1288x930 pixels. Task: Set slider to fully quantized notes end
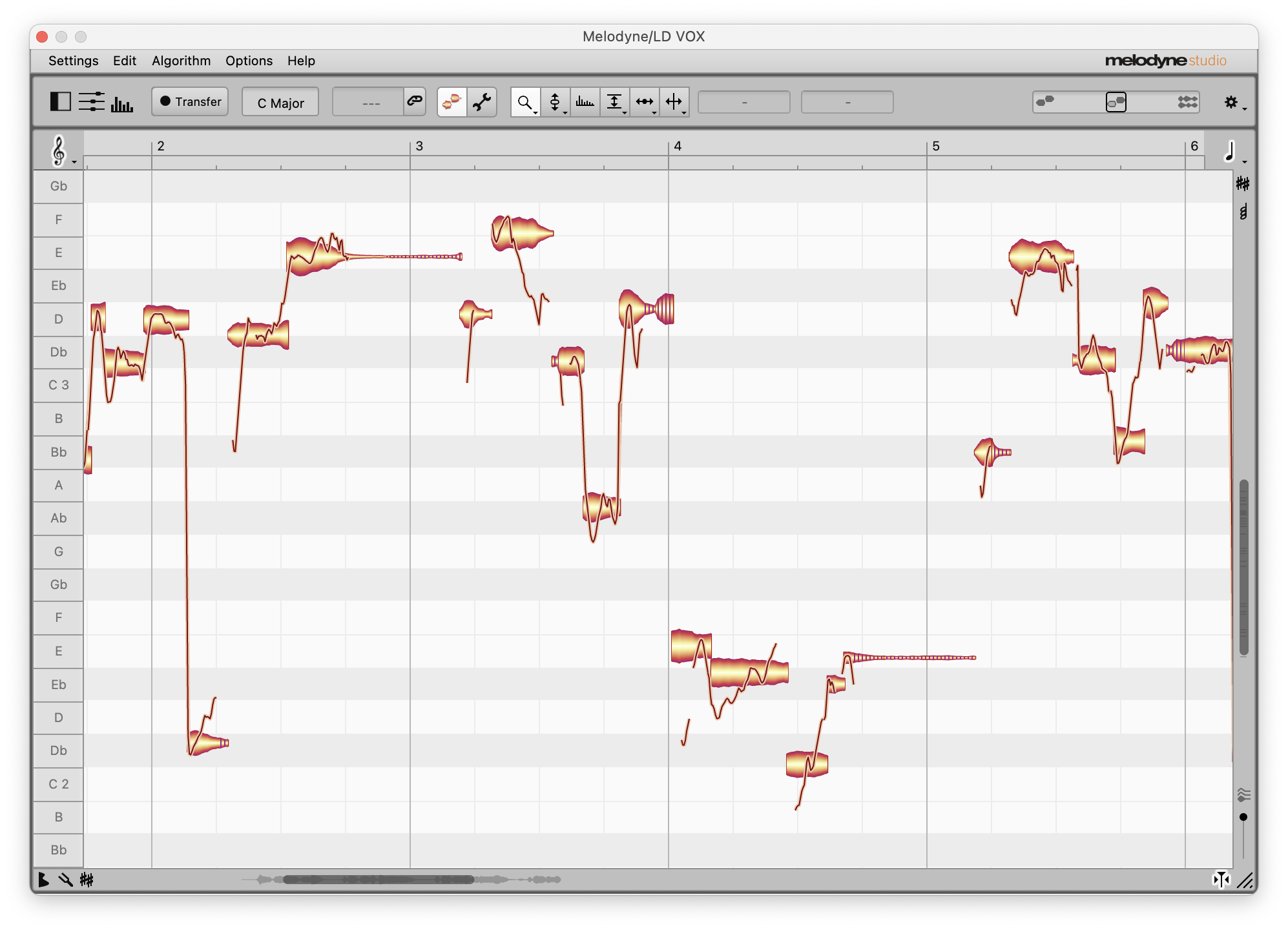(1188, 102)
